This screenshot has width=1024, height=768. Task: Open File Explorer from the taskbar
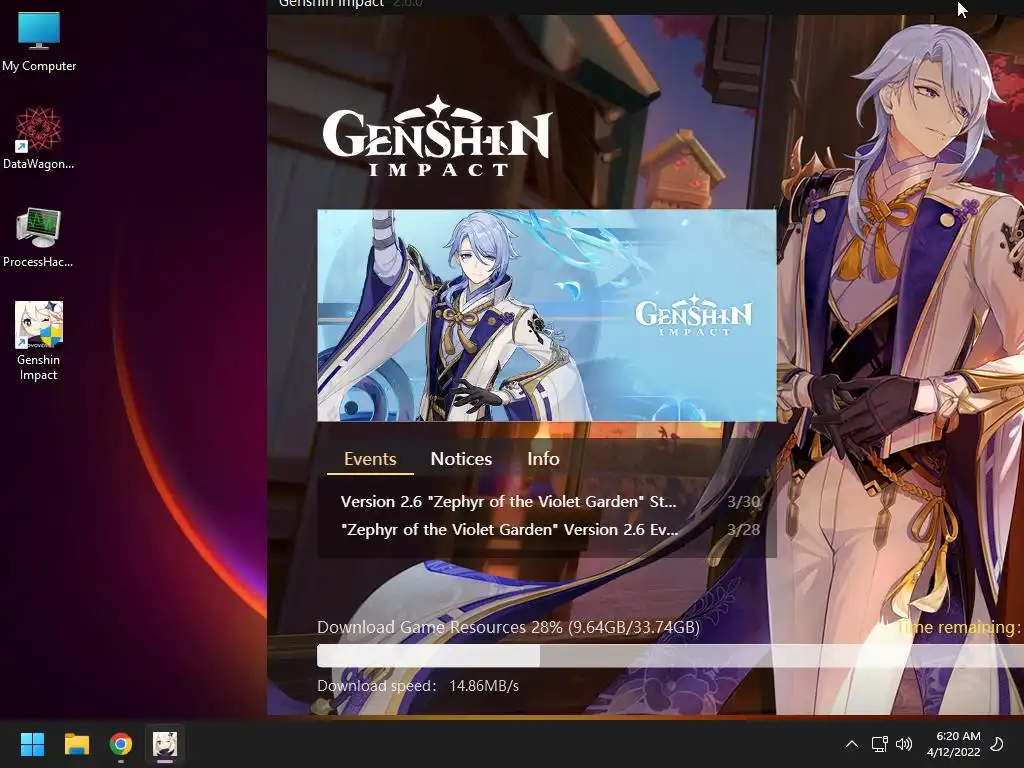[x=76, y=744]
